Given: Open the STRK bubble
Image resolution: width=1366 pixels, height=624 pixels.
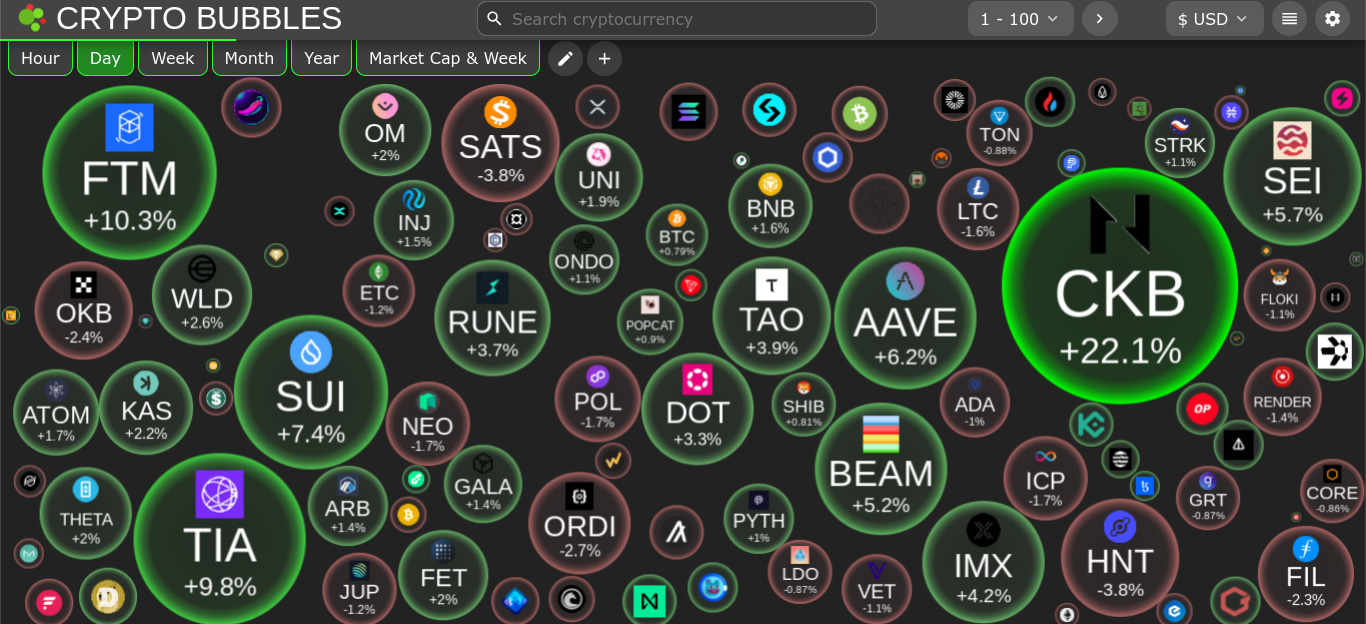Looking at the screenshot, I should (1180, 143).
